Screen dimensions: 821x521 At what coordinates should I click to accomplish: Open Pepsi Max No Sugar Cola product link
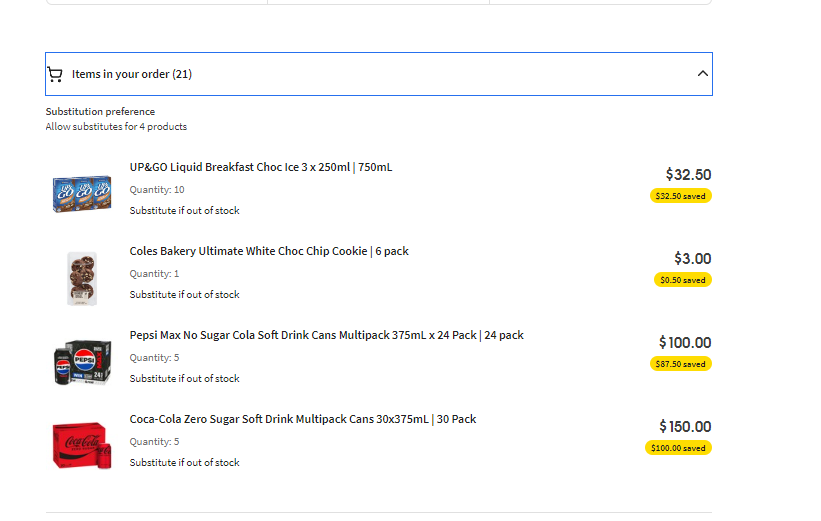click(327, 335)
